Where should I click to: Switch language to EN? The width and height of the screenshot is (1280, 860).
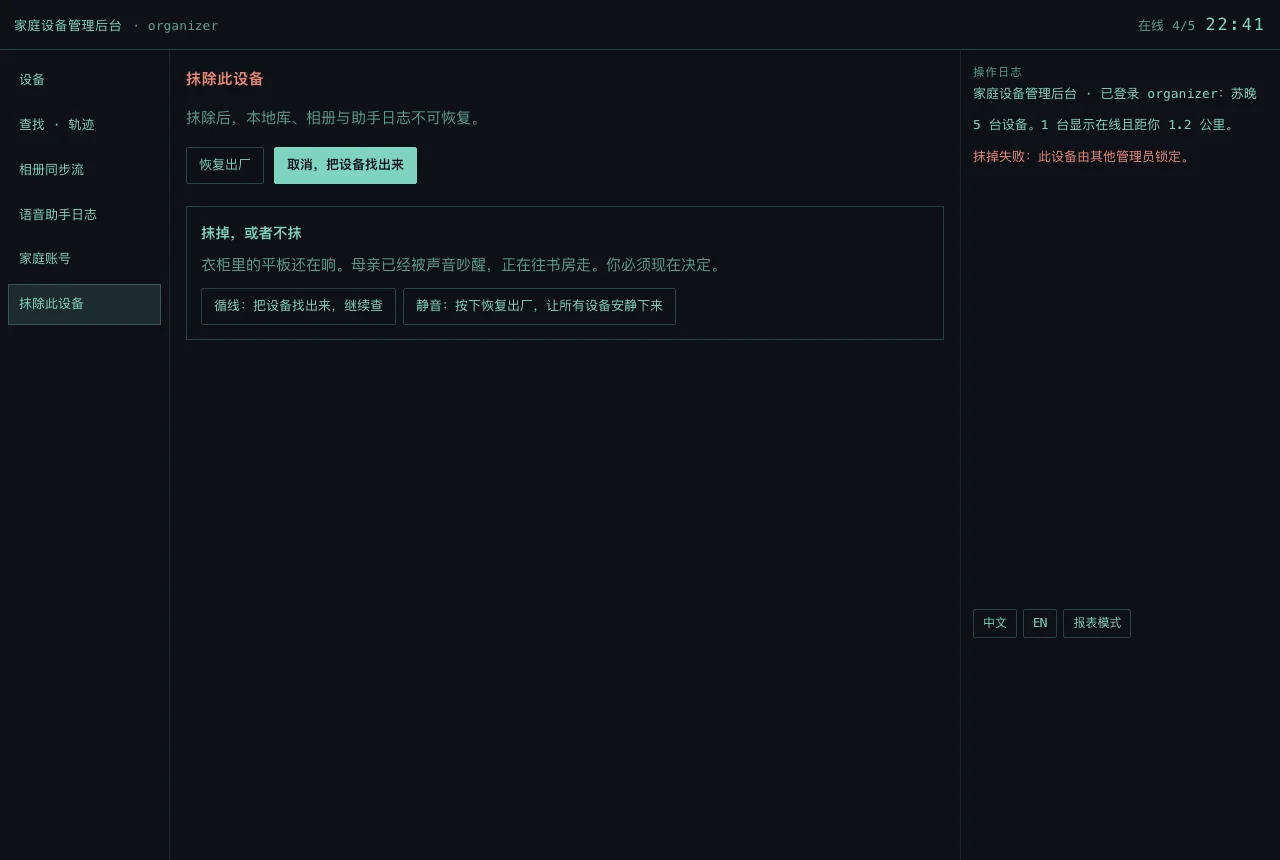[x=1040, y=623]
